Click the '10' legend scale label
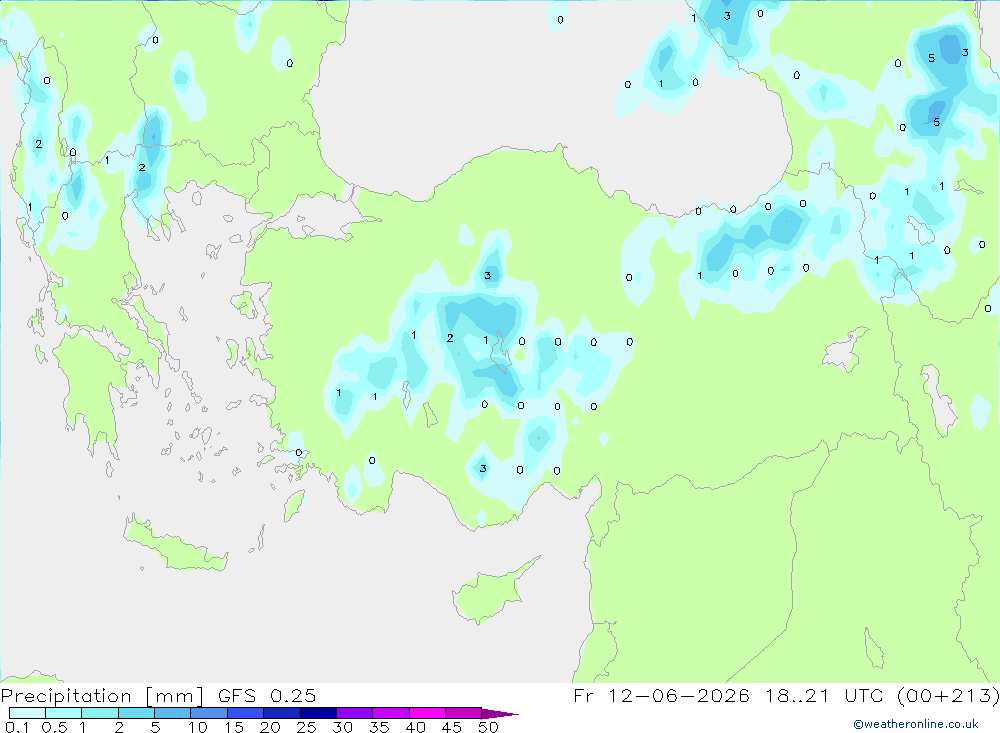The image size is (1000, 733). [x=197, y=727]
